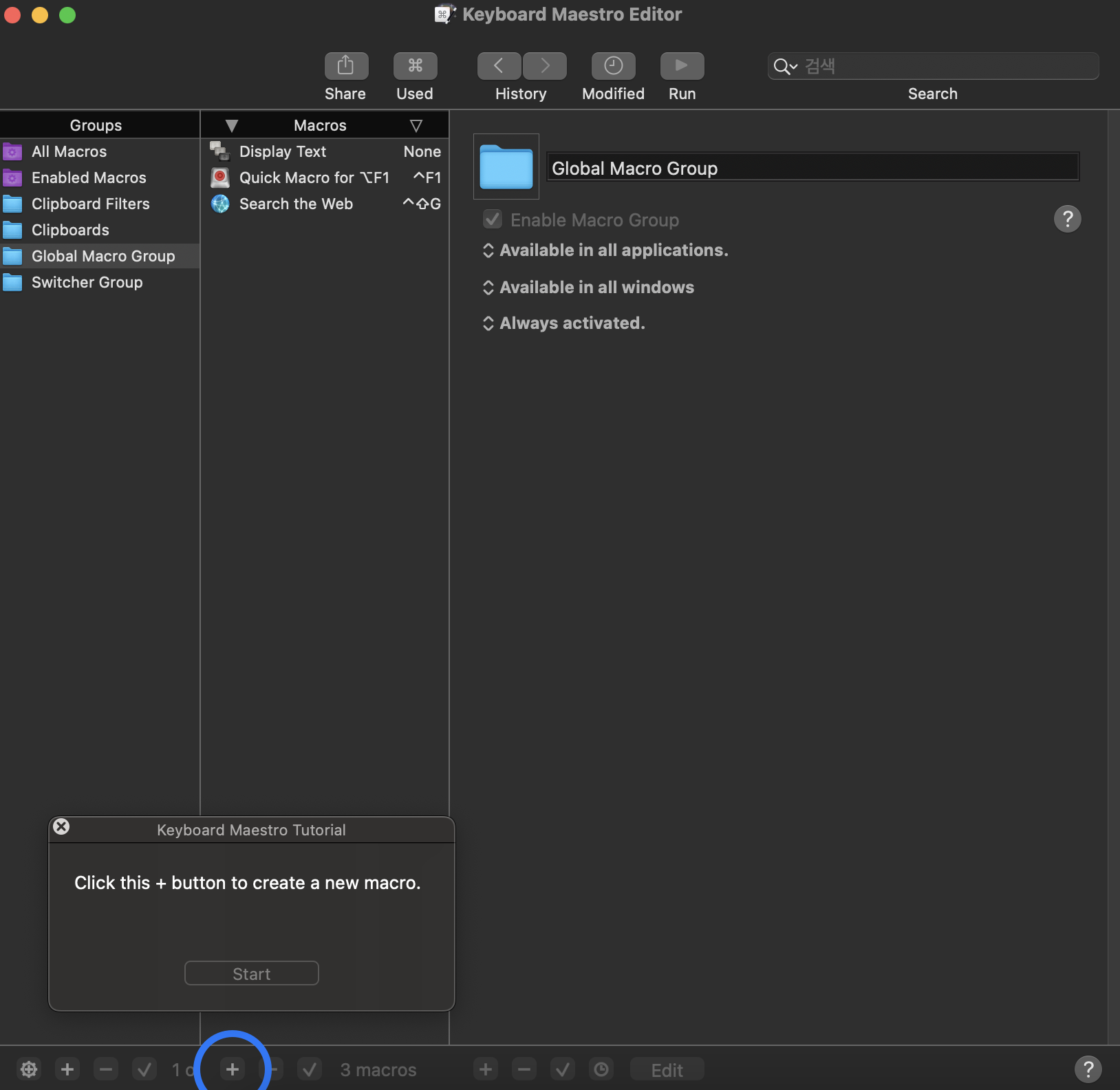Add a new macro group with plus button
This screenshot has width=1120, height=1090.
coord(67,1069)
